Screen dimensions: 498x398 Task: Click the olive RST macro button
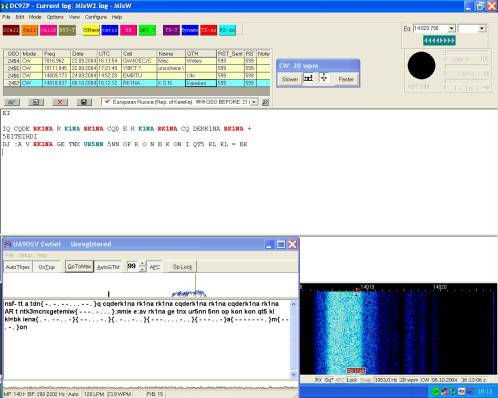tap(67, 30)
